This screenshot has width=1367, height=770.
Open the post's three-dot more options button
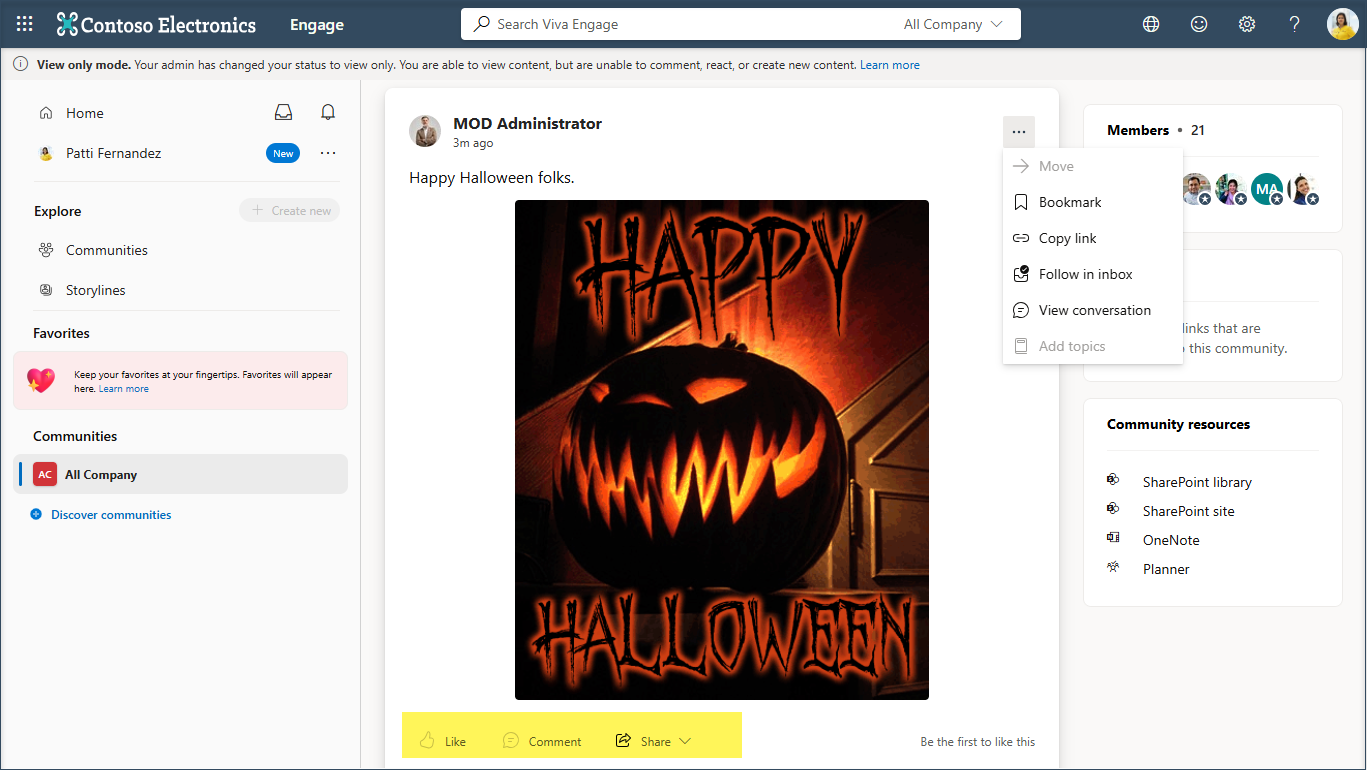click(1018, 132)
